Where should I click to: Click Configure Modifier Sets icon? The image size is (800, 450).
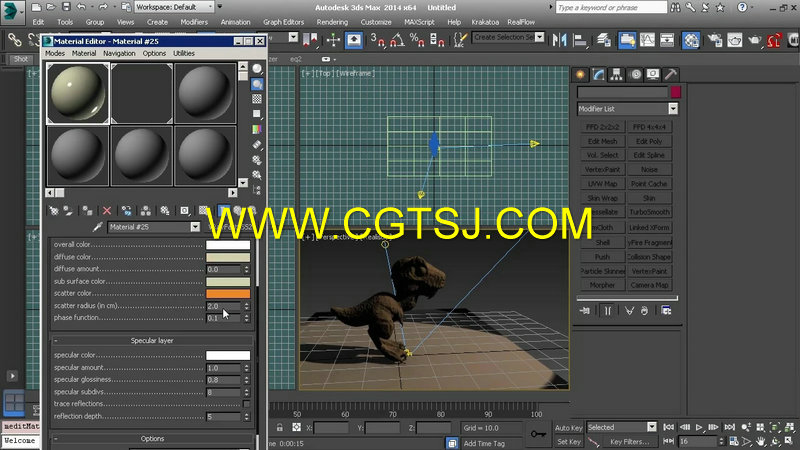tap(666, 310)
